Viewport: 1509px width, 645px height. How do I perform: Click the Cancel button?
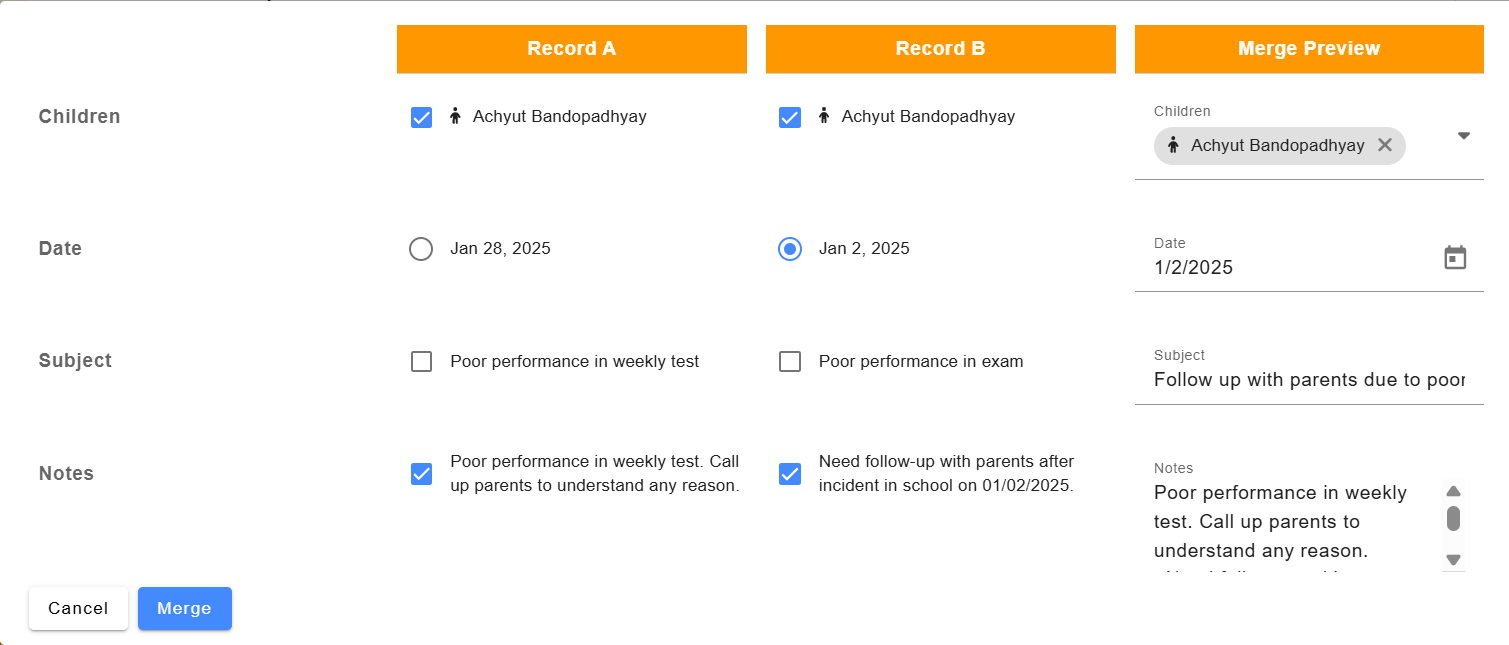(78, 608)
